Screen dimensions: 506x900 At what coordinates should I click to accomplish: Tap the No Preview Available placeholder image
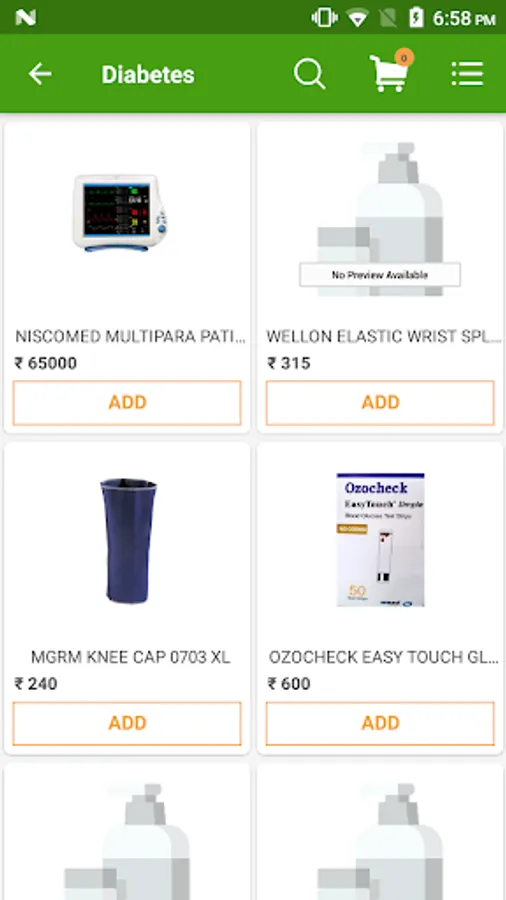coord(380,219)
